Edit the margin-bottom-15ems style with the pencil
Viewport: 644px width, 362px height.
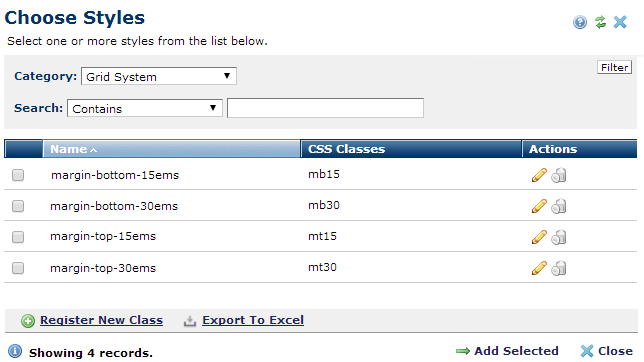539,175
